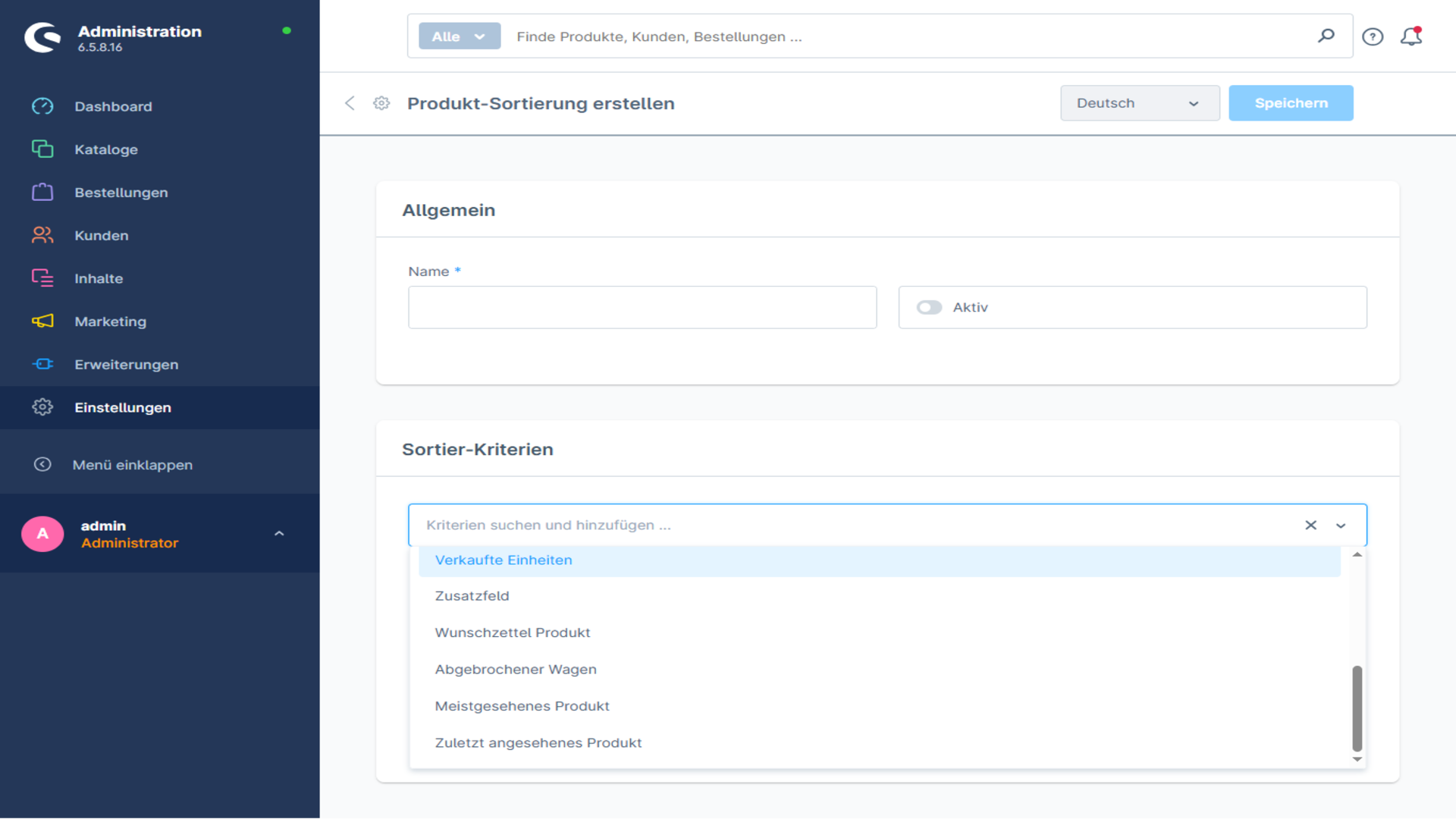The height and width of the screenshot is (819, 1456).
Task: Choose Abgebrochener Wagen option
Action: (880, 670)
